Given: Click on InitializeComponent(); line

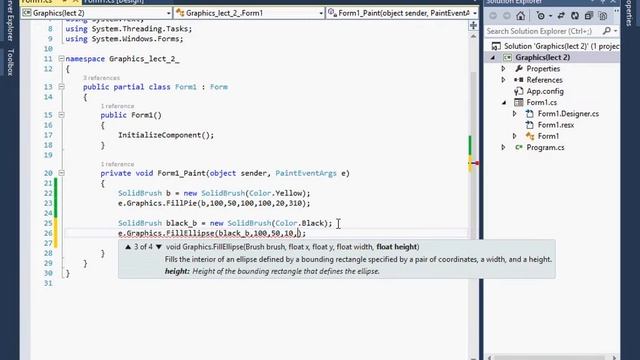Looking at the screenshot, I should point(166,135).
